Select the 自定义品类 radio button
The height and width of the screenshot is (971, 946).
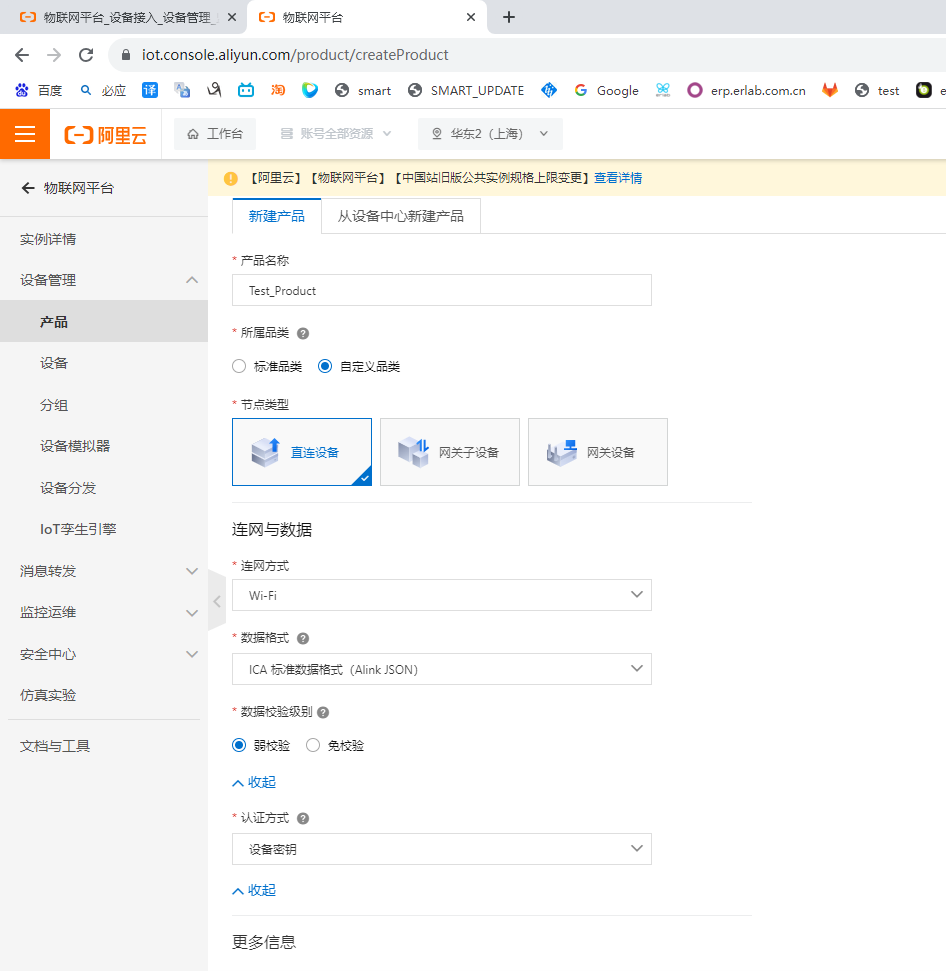tap(325, 367)
